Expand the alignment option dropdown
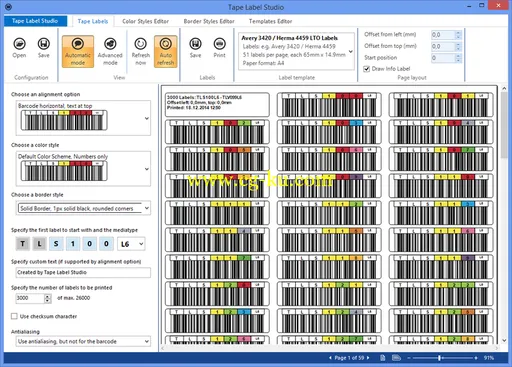Screen dimensions: 512x367 click(x=147, y=118)
